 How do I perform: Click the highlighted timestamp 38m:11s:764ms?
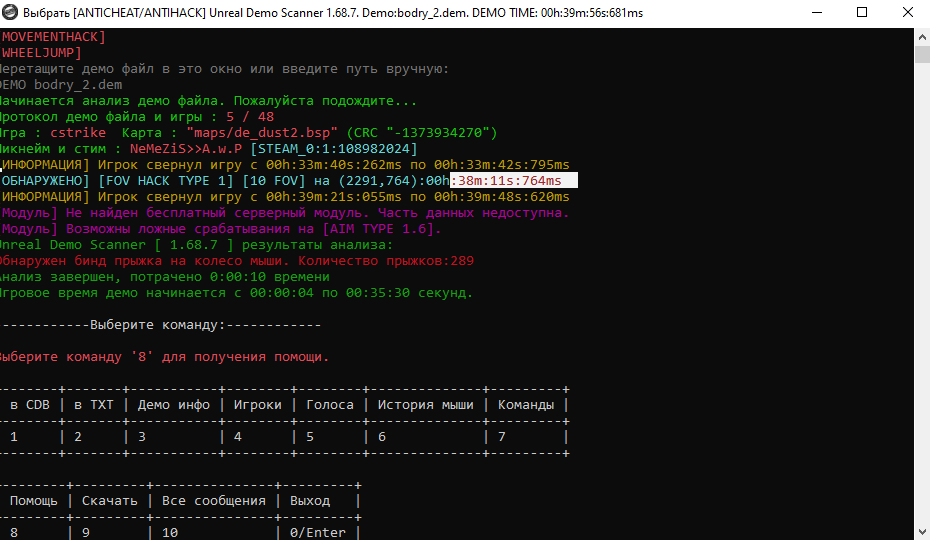tap(513, 181)
